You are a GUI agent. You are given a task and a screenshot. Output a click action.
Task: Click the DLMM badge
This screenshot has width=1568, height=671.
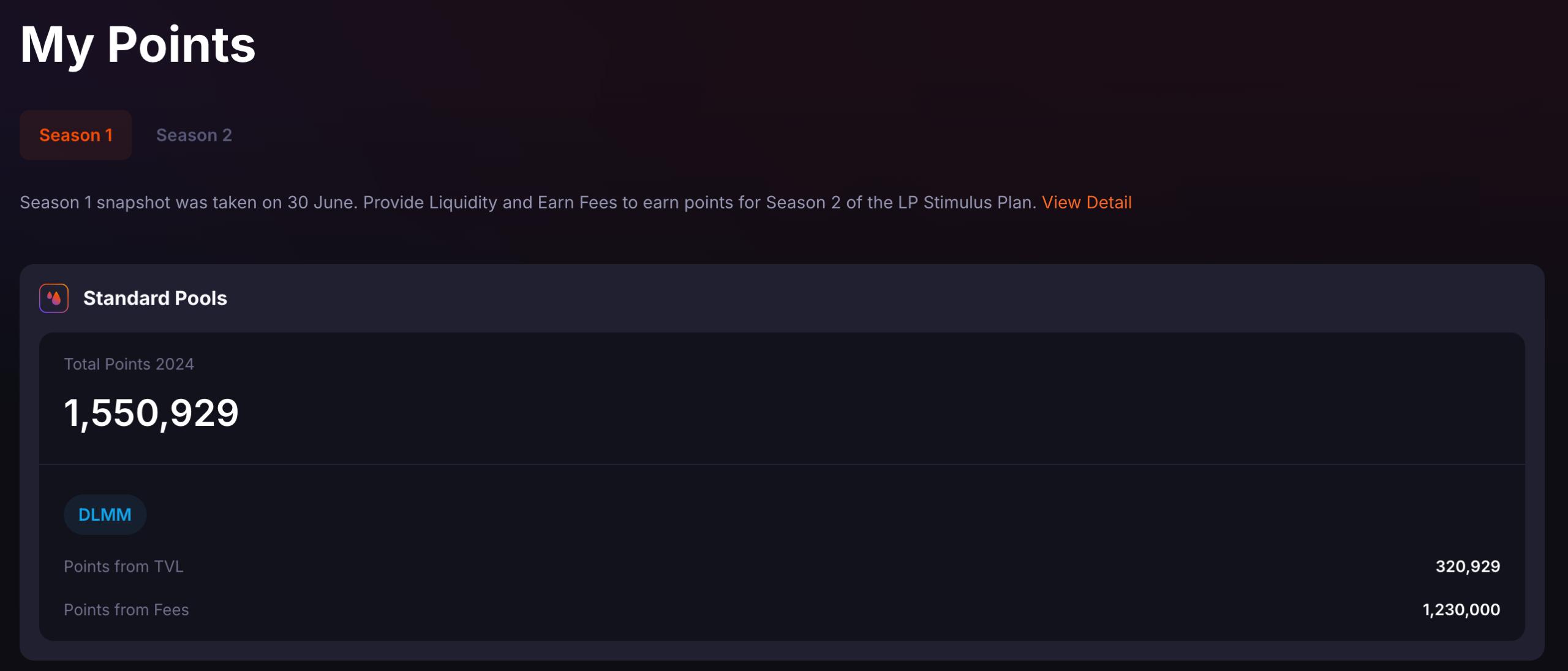[x=105, y=515]
